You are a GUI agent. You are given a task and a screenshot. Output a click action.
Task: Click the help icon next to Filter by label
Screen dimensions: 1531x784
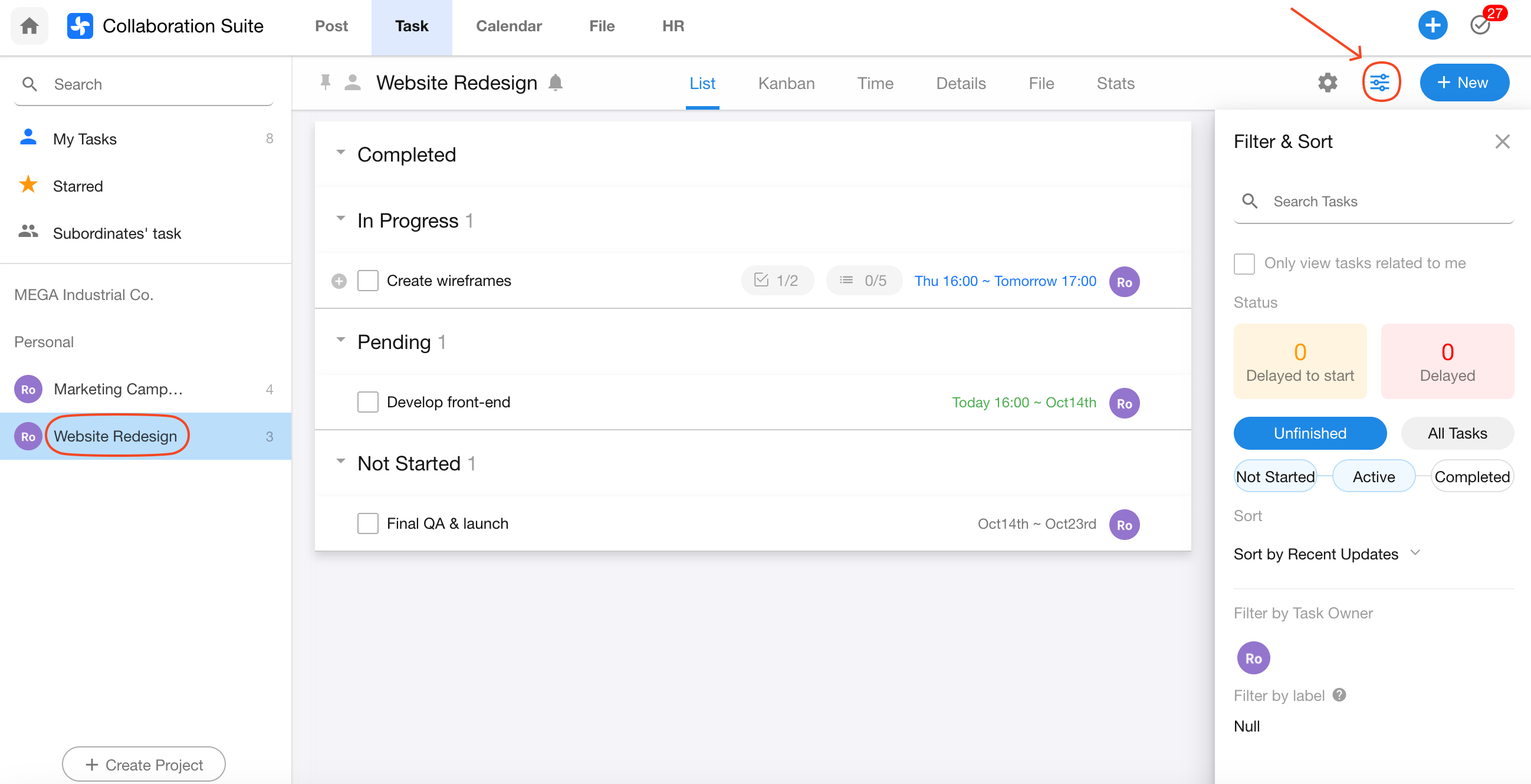click(x=1339, y=694)
